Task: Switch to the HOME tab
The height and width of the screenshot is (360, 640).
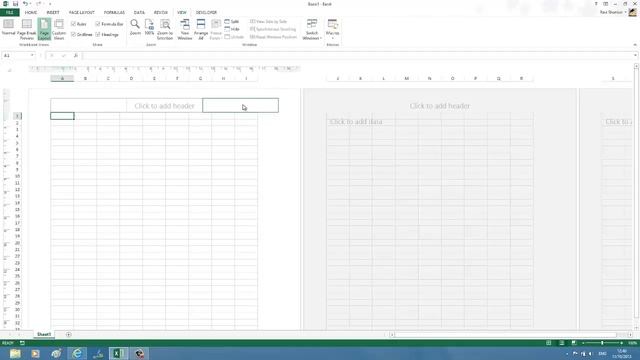Action: [x=31, y=13]
